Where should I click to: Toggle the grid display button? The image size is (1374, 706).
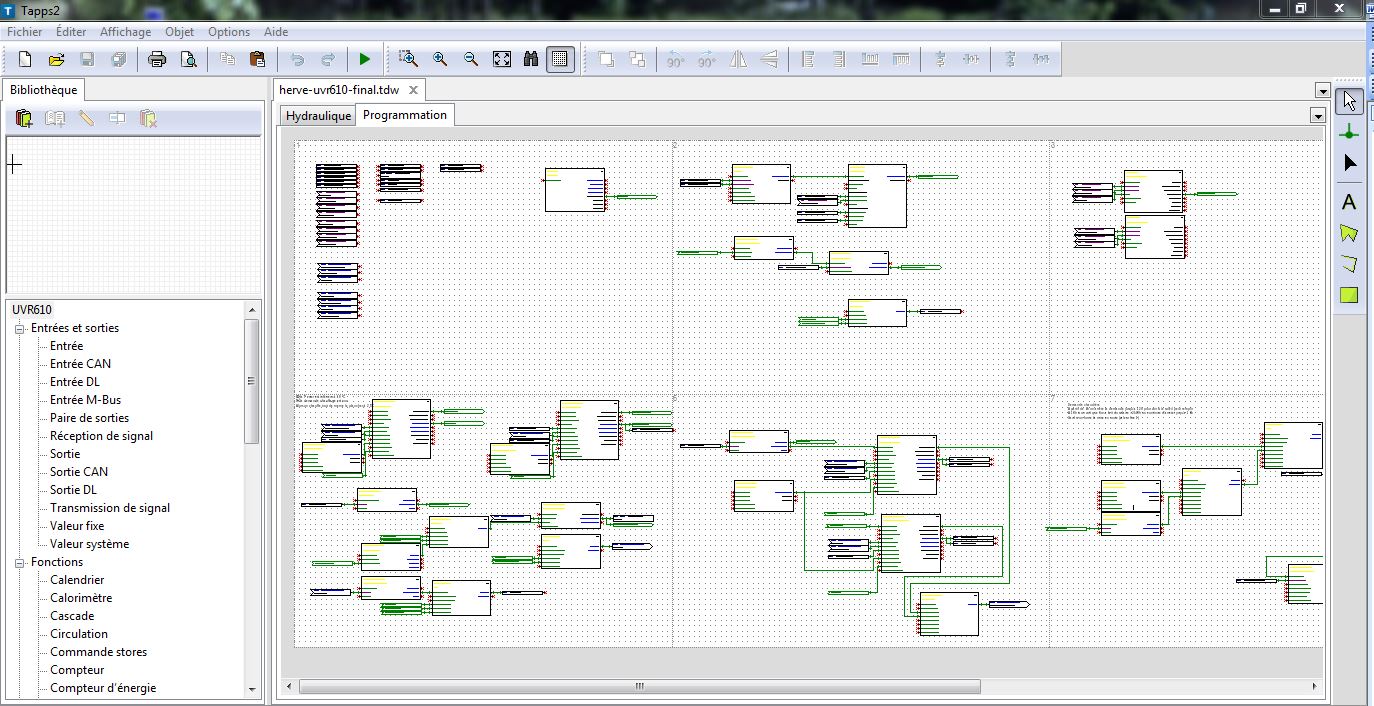[560, 60]
